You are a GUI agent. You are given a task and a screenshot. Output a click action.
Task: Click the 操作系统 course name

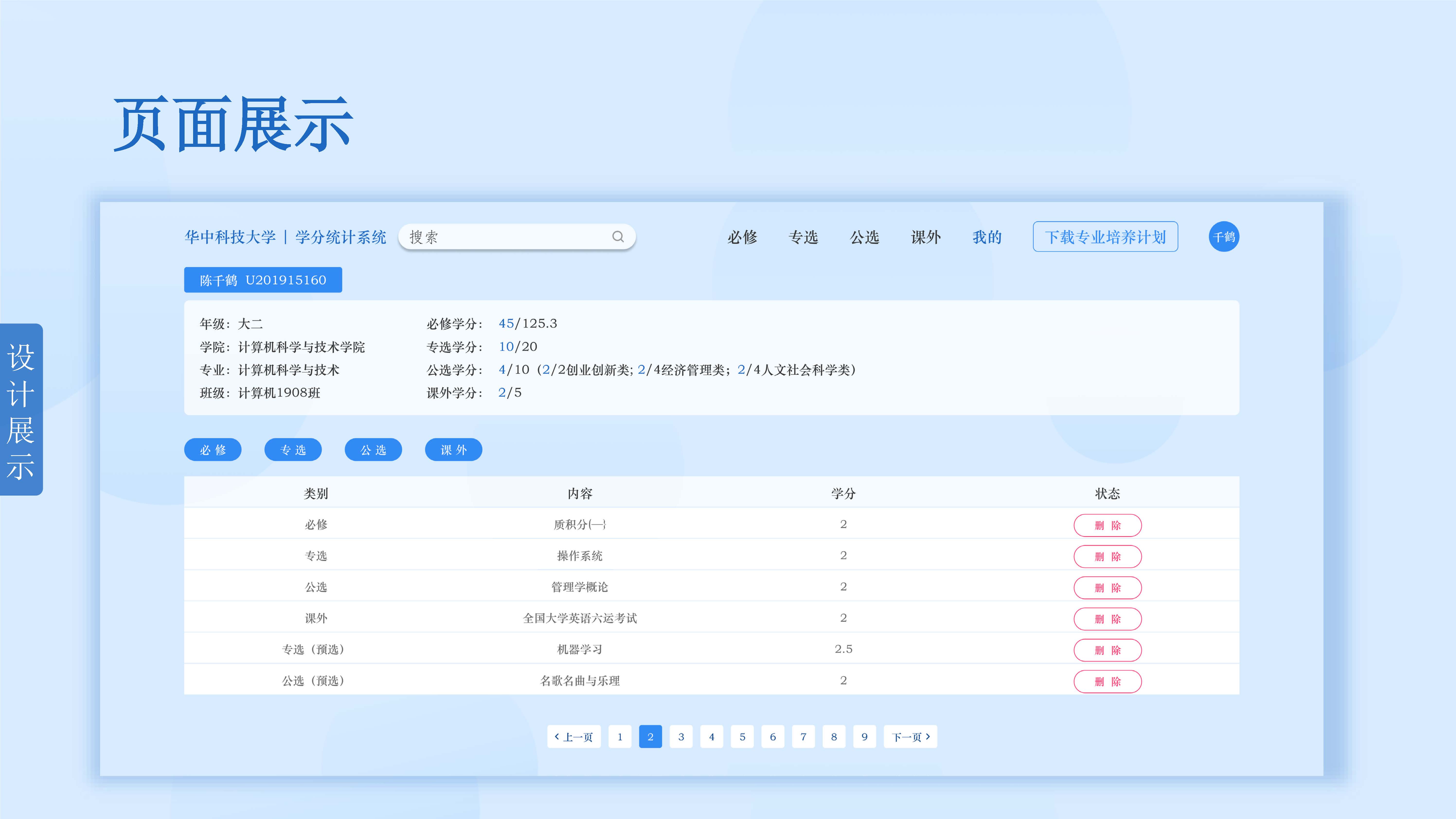click(x=580, y=556)
